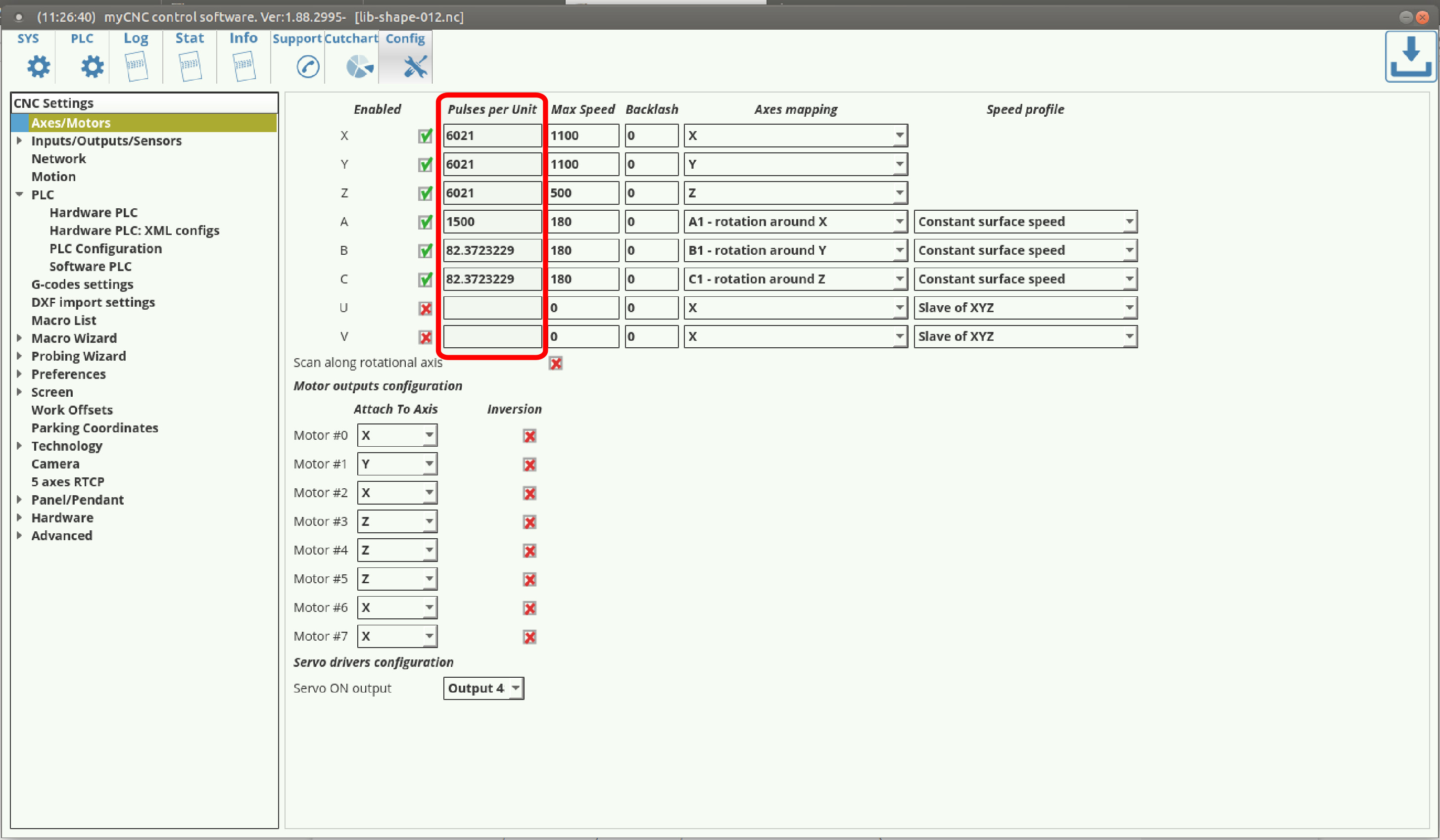Open the Cutchart pie icon
Image resolution: width=1440 pixels, height=840 pixels.
(359, 66)
